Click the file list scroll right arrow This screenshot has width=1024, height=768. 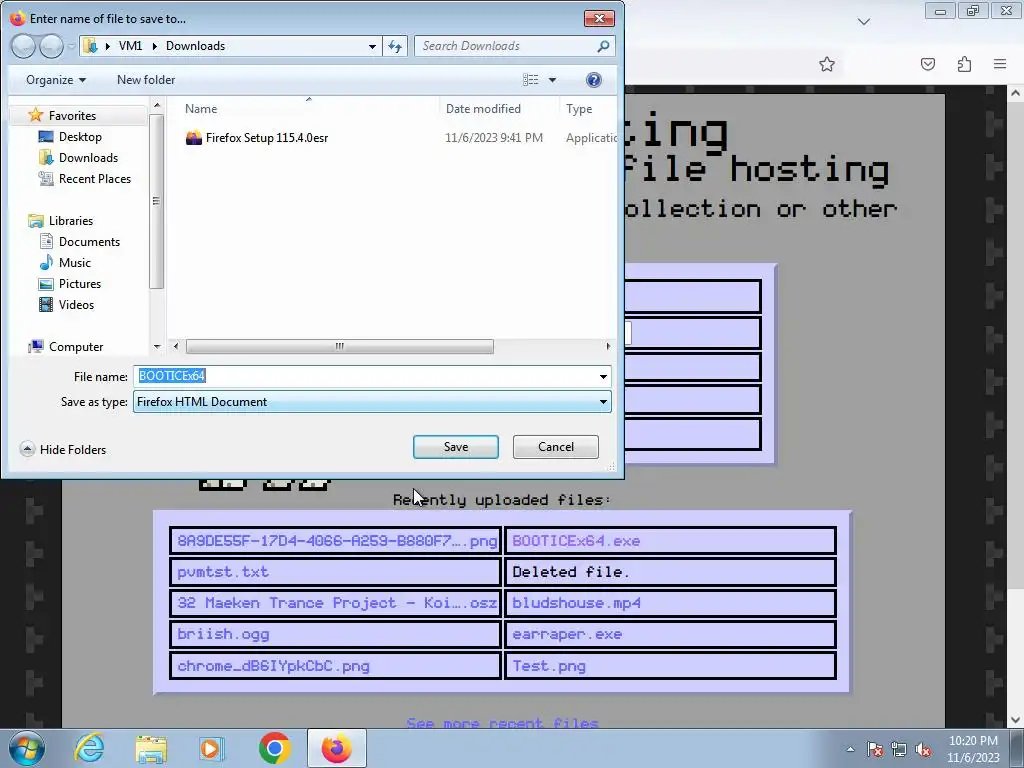pos(608,346)
